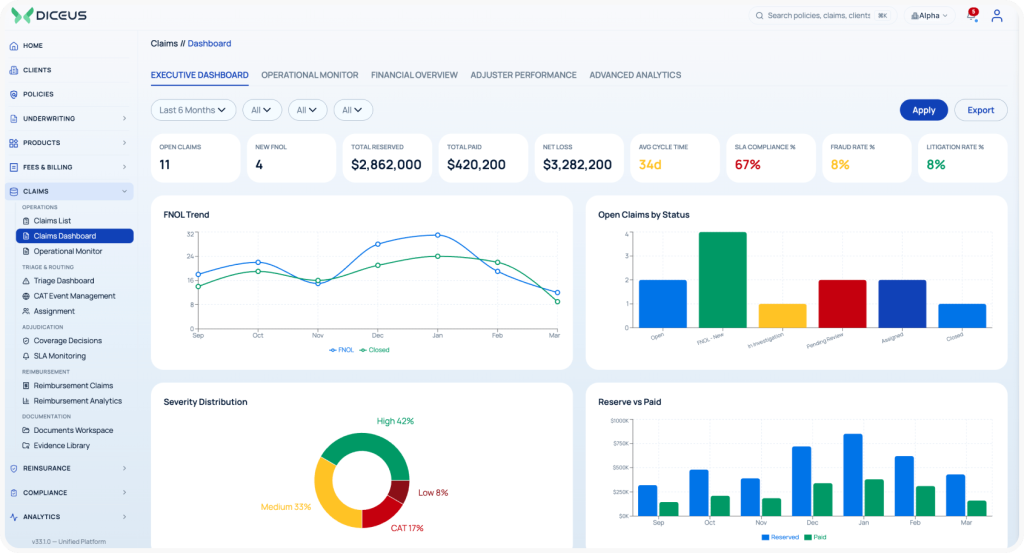
Task: Click the Operational Monitor sidebar icon
Action: (26, 251)
